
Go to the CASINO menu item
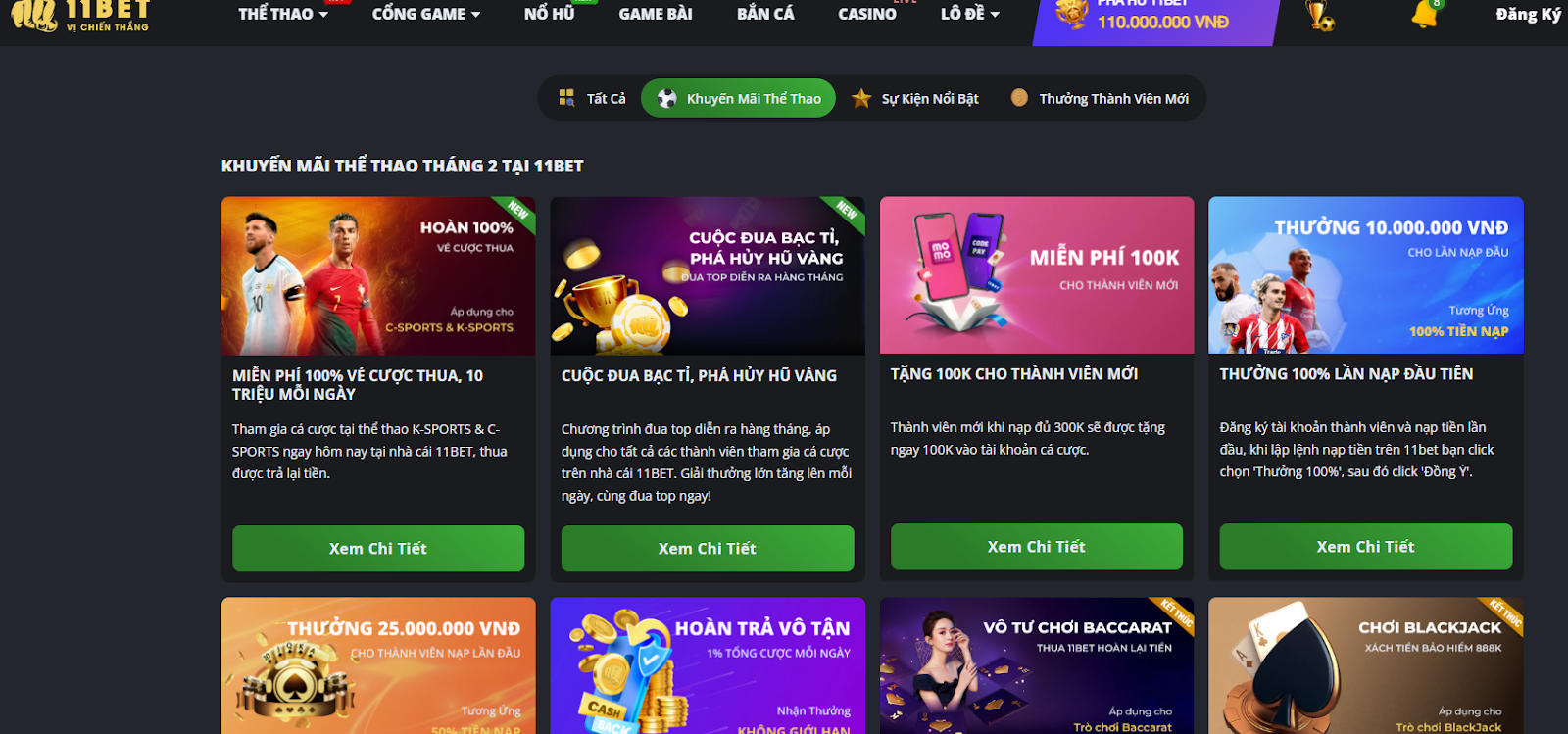[x=867, y=14]
